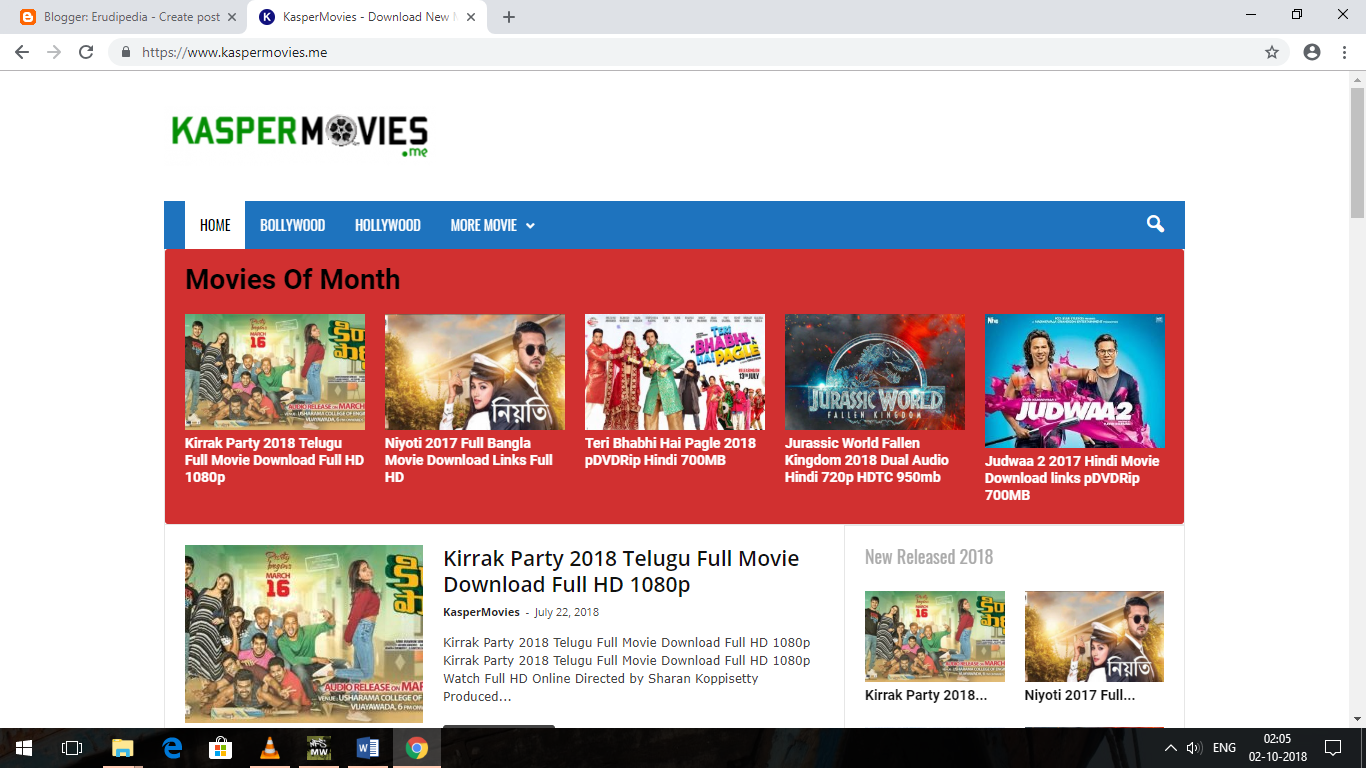Open Microsoft Store from the taskbar
The image size is (1366, 768).
click(220, 748)
